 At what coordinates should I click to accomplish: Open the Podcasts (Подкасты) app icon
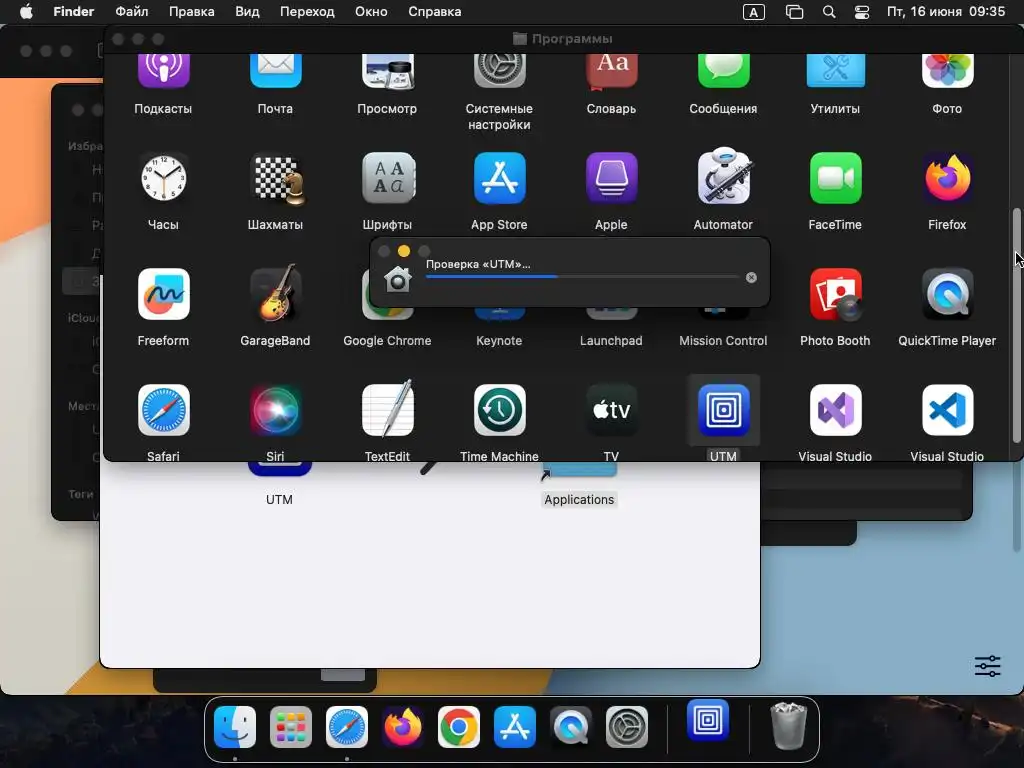[163, 71]
